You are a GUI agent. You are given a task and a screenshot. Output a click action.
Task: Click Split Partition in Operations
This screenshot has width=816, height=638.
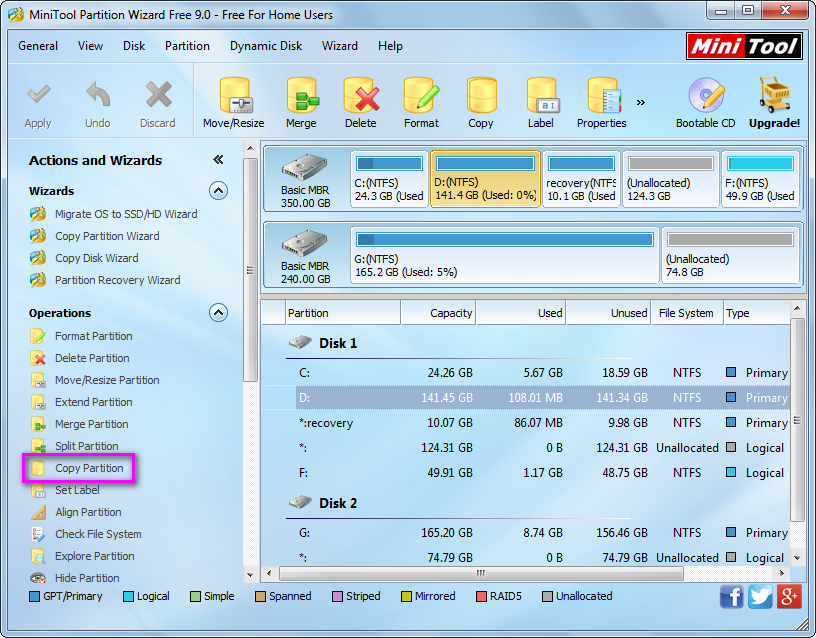coord(87,446)
